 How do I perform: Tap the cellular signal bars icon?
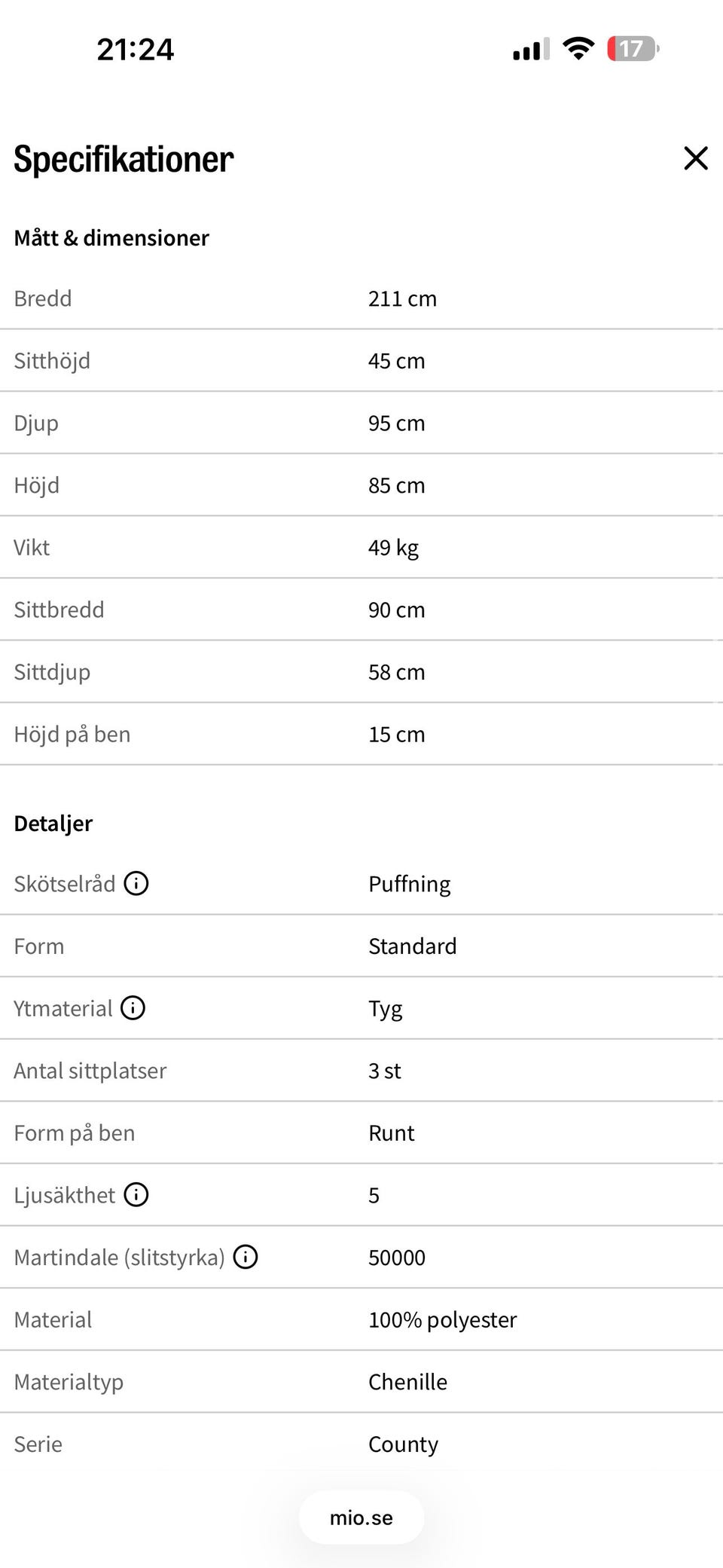coord(531,49)
